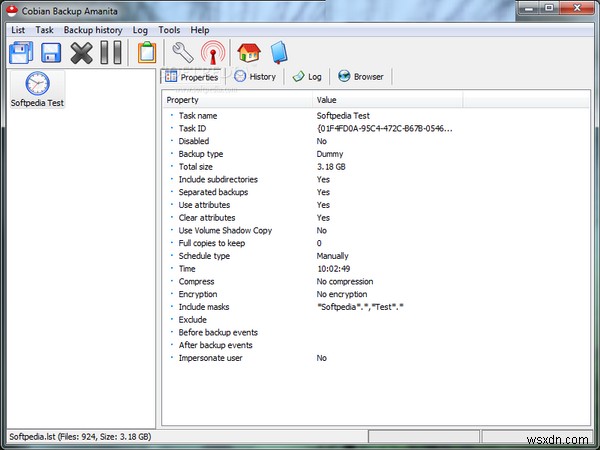Select the Exclude property row
Screen dimensions: 600x450
pos(376,320)
